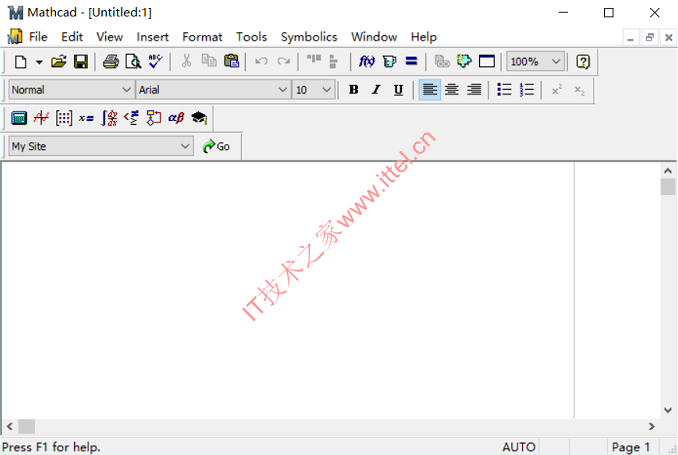Open the Greek symbol αβ toolbar palette
678x455 pixels.
tap(176, 118)
